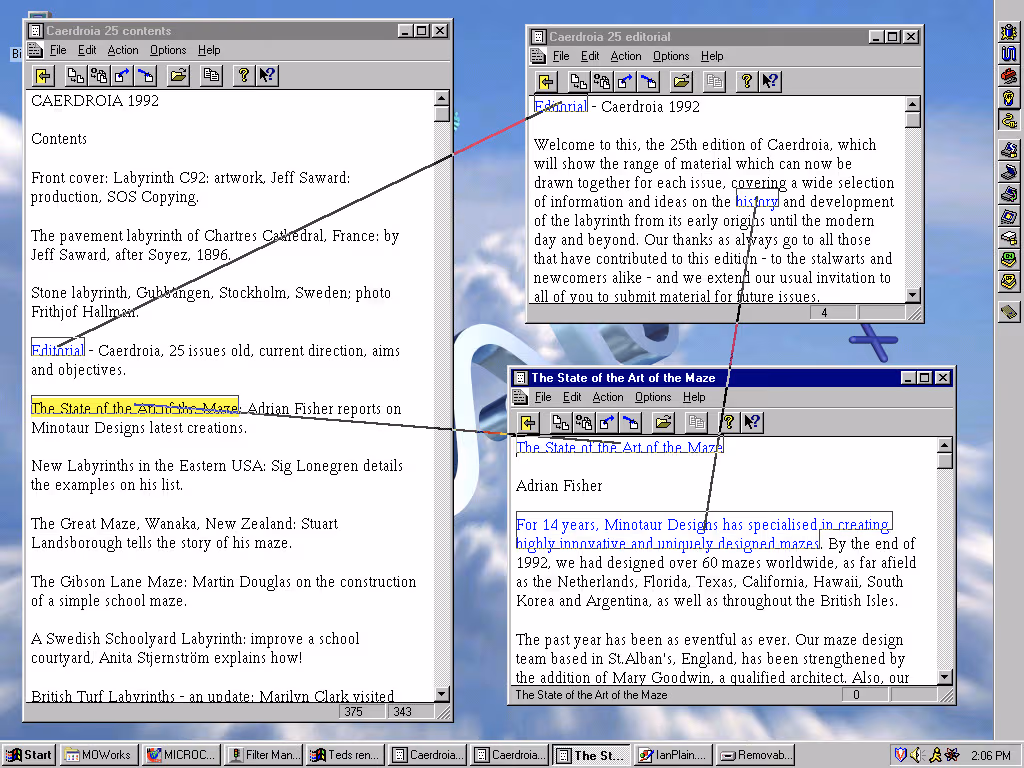The width and height of the screenshot is (1024, 768).
Task: Click the backward-link arrow icon in the Maze window toolbar
Action: click(x=630, y=422)
